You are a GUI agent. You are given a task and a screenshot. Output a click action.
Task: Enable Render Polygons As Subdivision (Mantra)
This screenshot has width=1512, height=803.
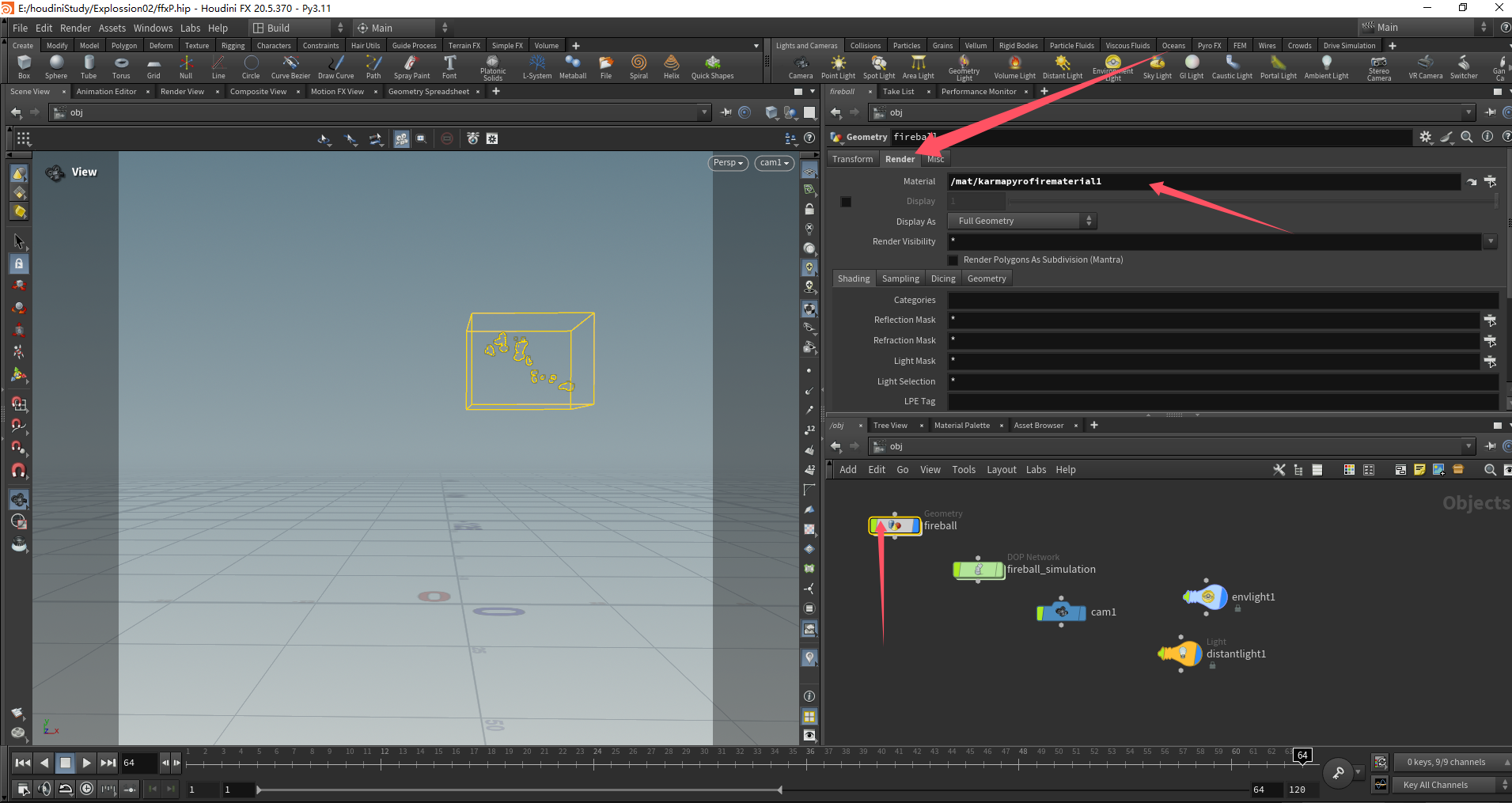pyautogui.click(x=953, y=260)
